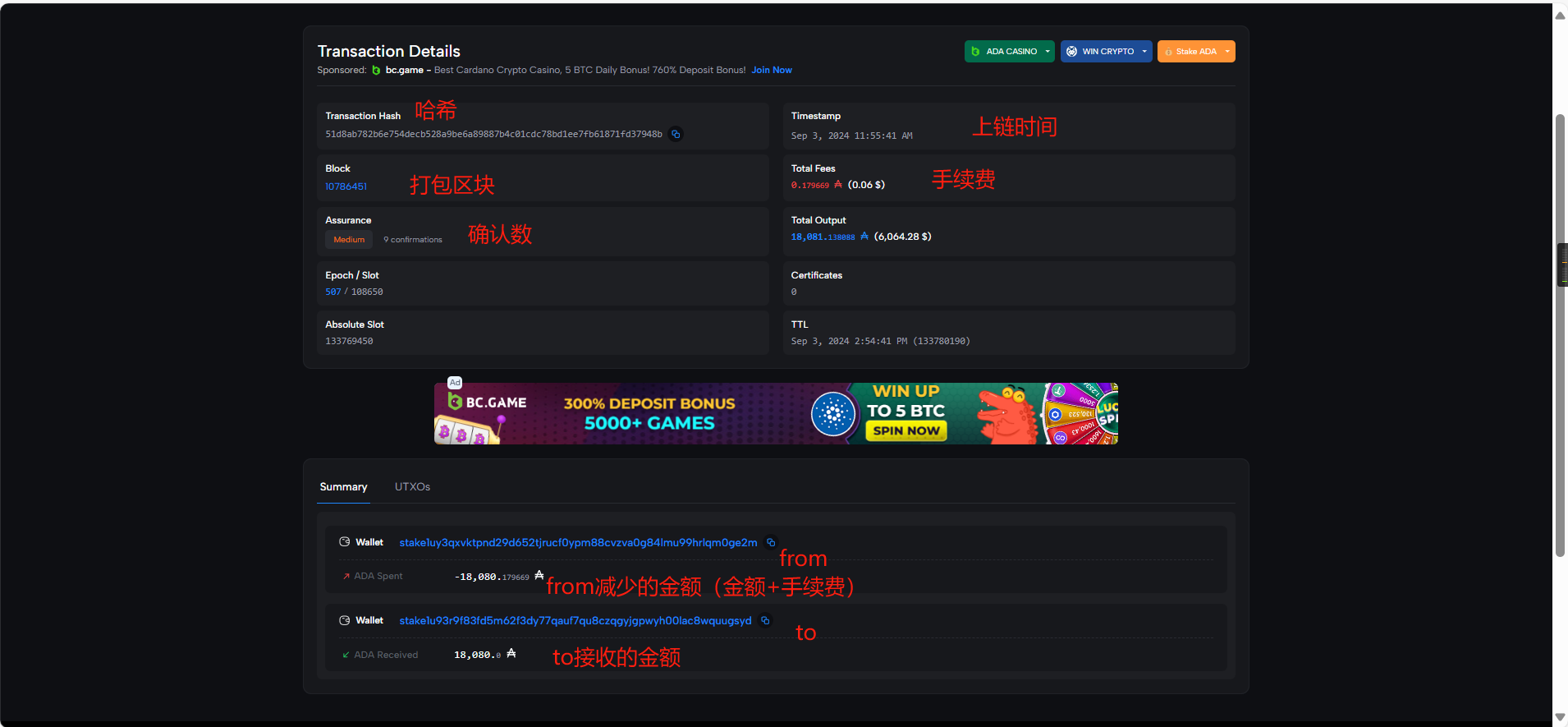Click the ADA symbol beside Total Fees
The width and height of the screenshot is (1568, 727).
838,184
